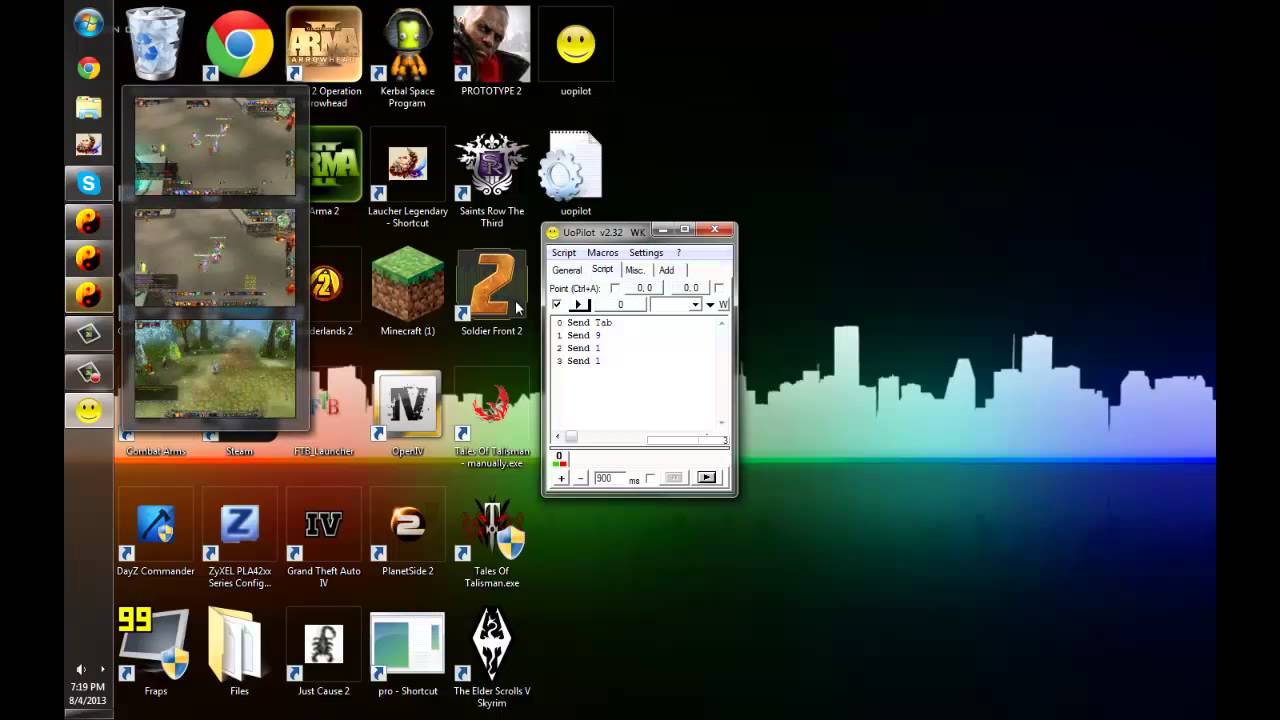Viewport: 1280px width, 720px height.
Task: Open the Tales Of Talisman manually.exe shortcut
Action: click(x=491, y=419)
